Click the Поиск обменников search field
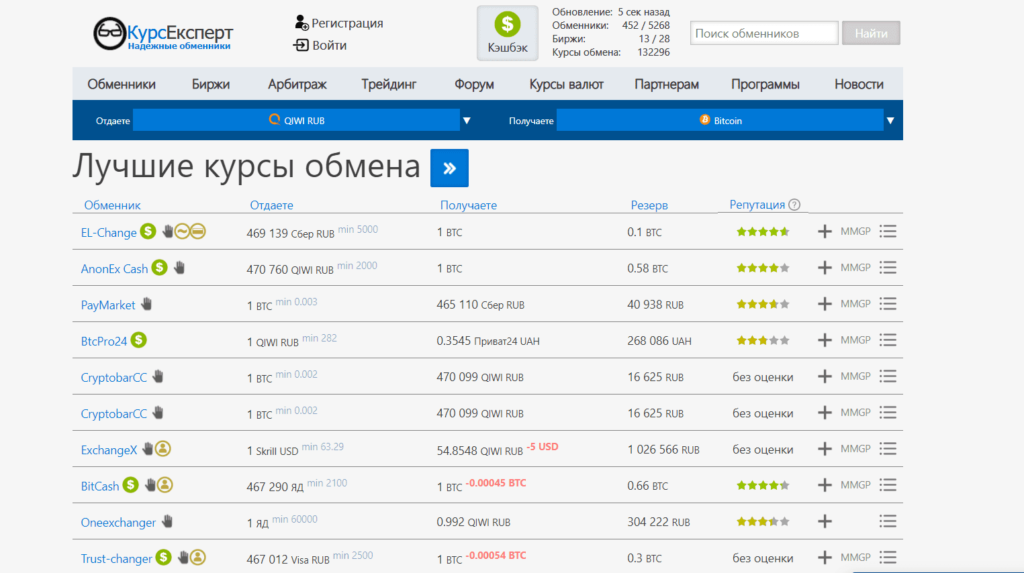Image resolution: width=1024 pixels, height=573 pixels. [764, 33]
